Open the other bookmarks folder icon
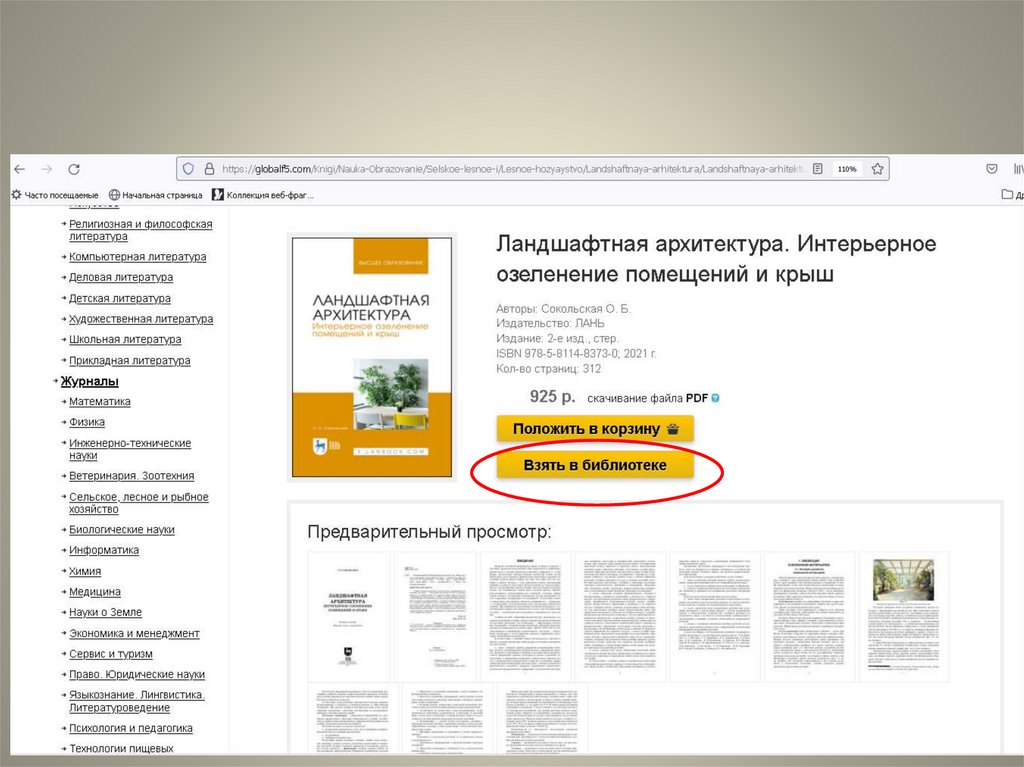The width and height of the screenshot is (1024, 767). click(x=1007, y=194)
